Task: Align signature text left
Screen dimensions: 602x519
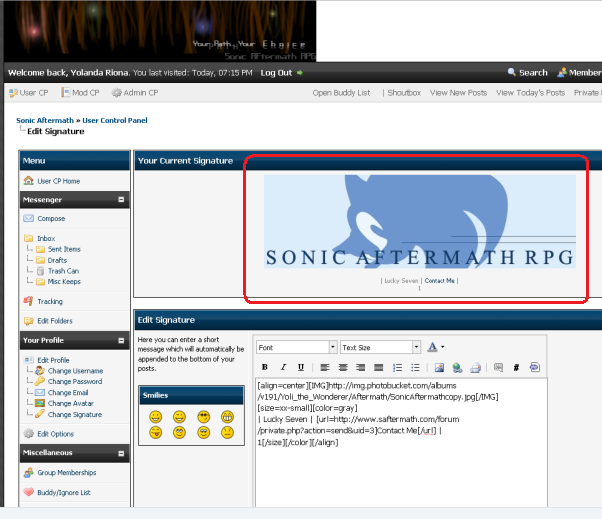Action: pyautogui.click(x=325, y=367)
